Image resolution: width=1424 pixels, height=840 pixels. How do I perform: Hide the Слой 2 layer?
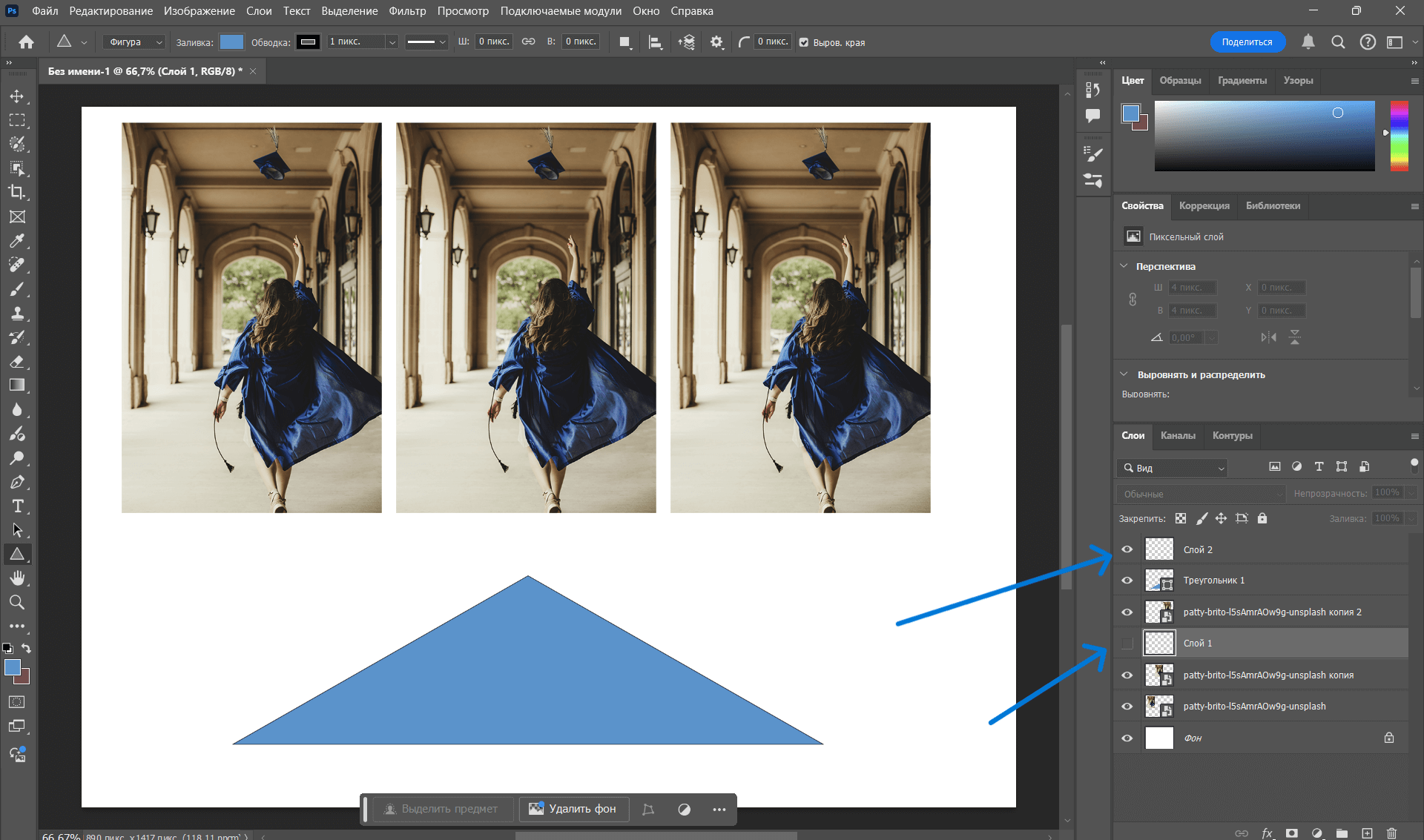point(1127,549)
